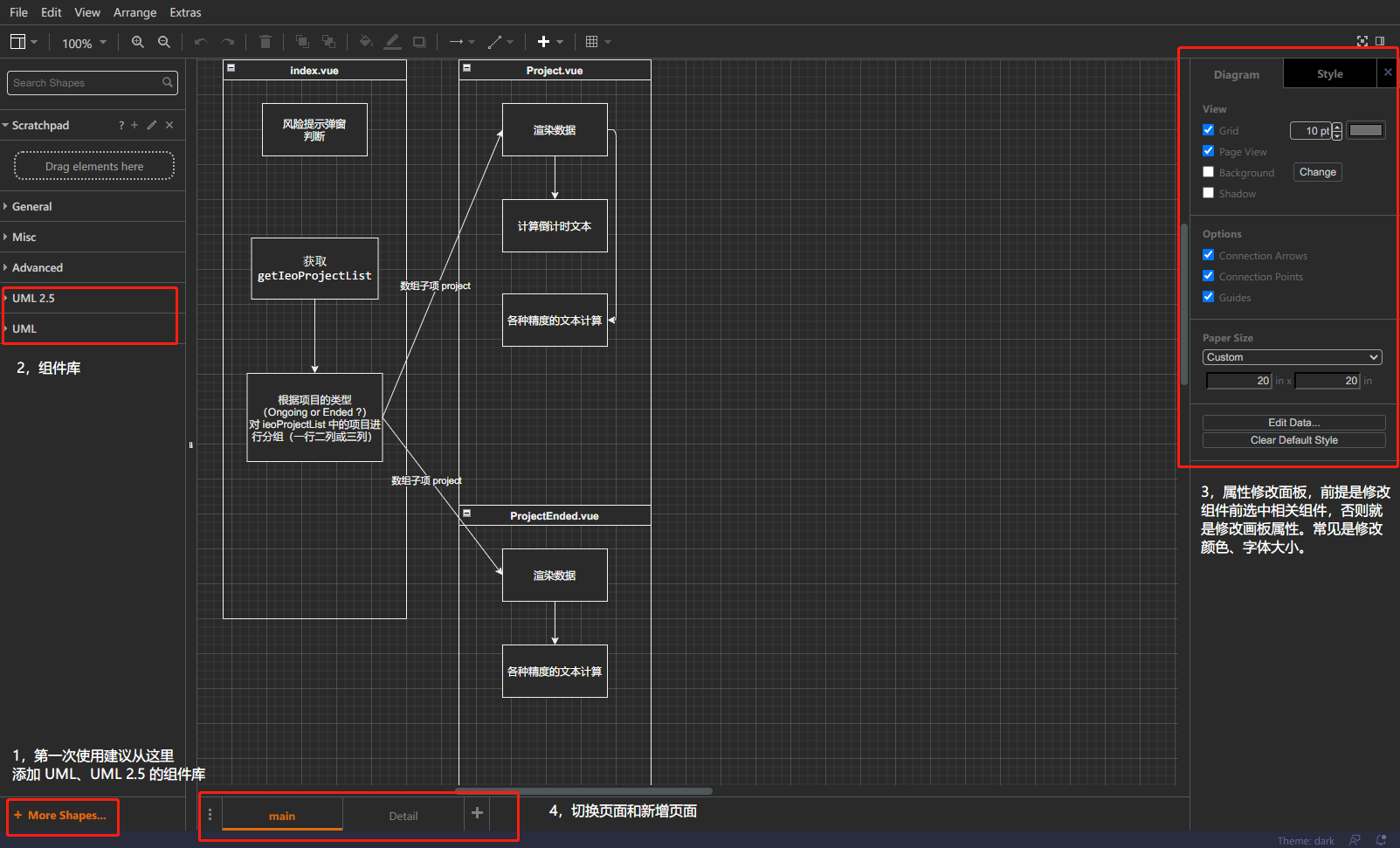The image size is (1400, 848).
Task: Click the pages menu dots icon
Action: point(210,814)
